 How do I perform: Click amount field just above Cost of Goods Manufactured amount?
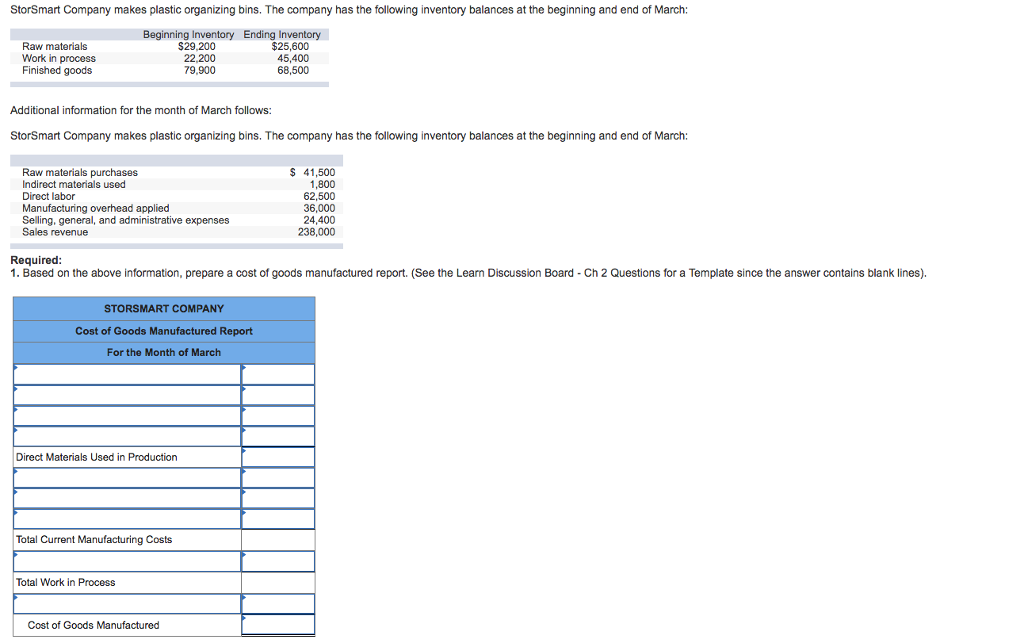tap(278, 604)
